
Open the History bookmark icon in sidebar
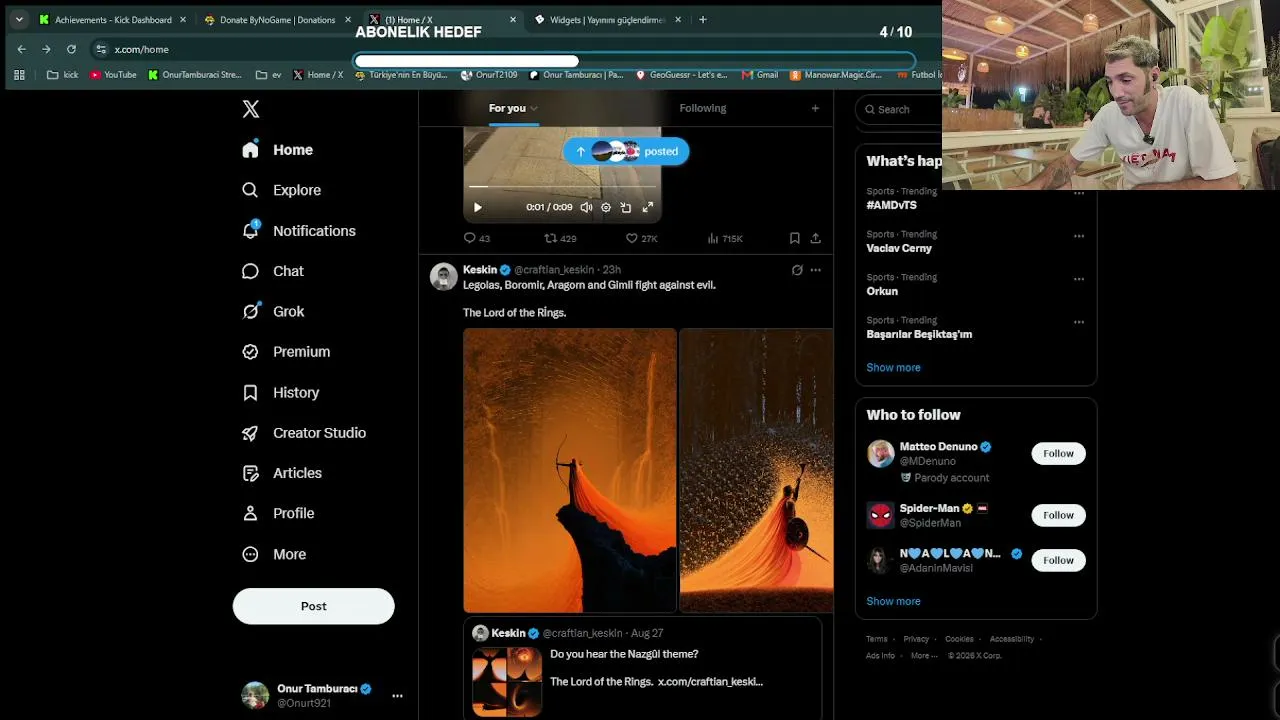pyautogui.click(x=250, y=393)
